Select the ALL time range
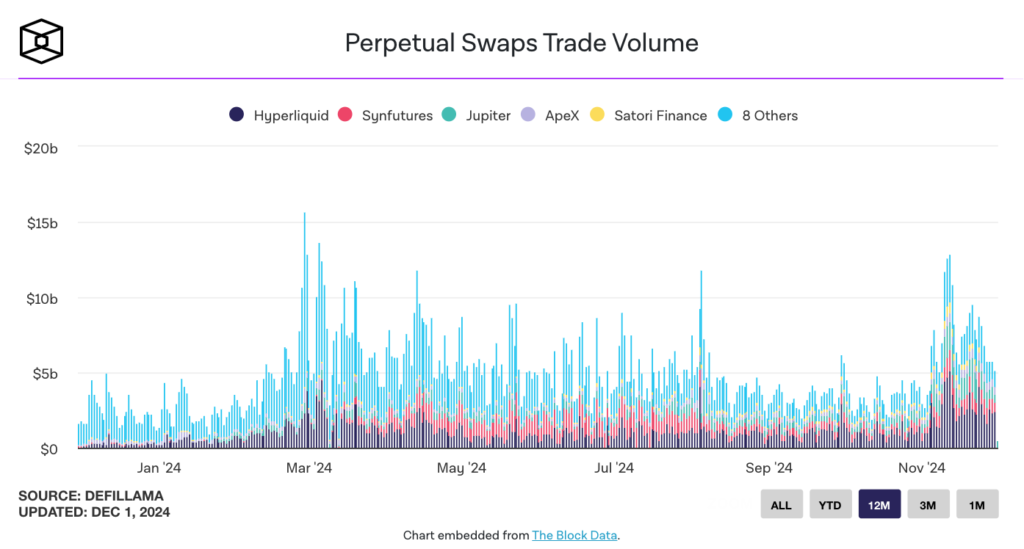 (x=781, y=505)
